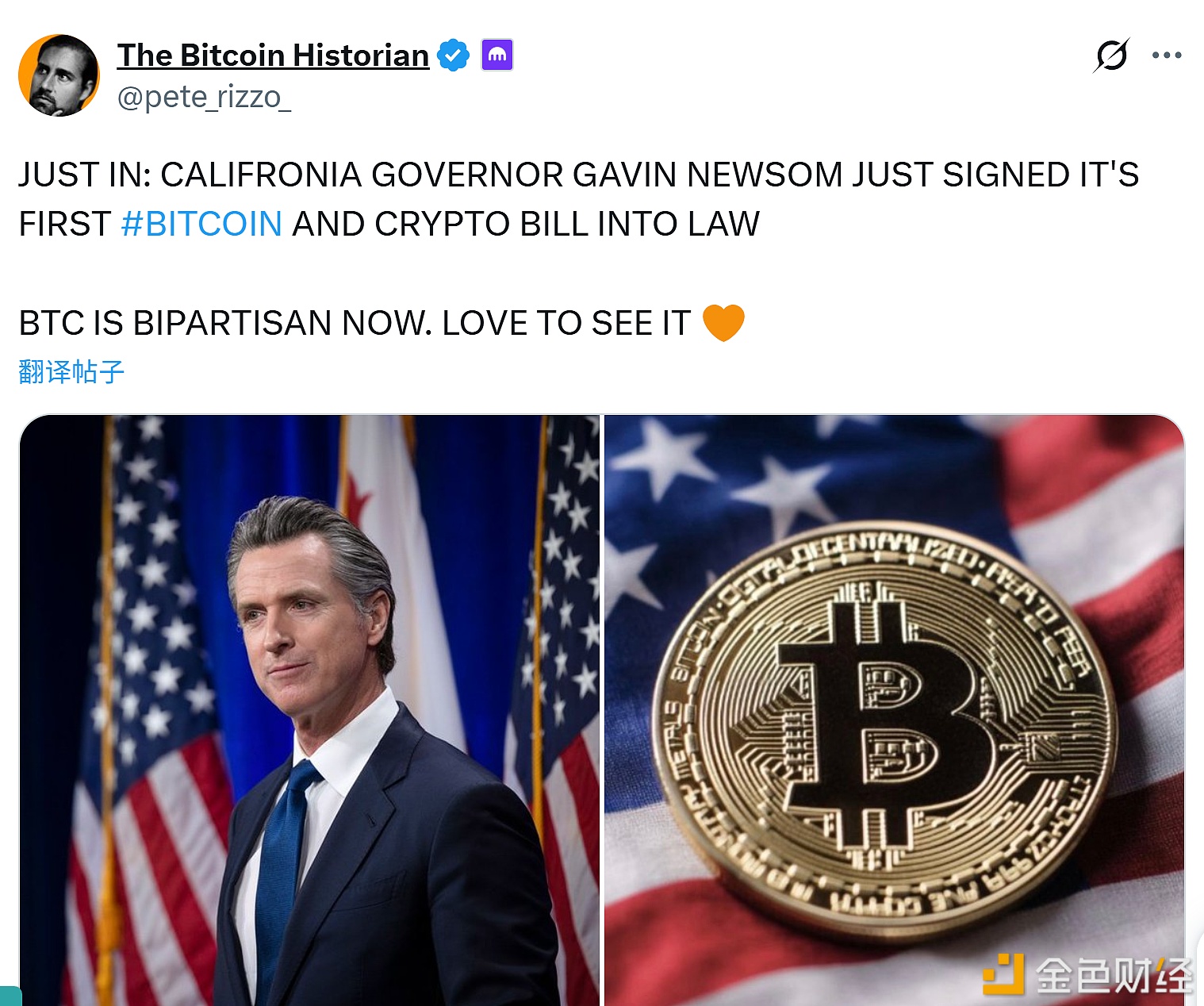
Task: Open the three-dot more options menu
Action: 1167,56
